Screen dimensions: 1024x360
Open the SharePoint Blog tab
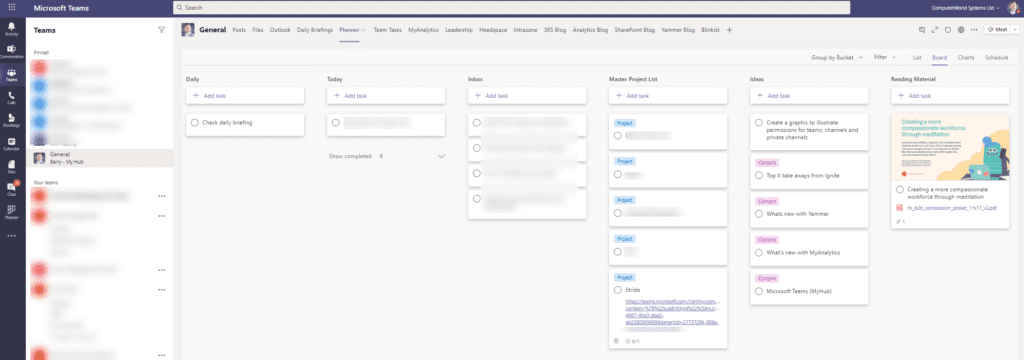[x=634, y=29]
